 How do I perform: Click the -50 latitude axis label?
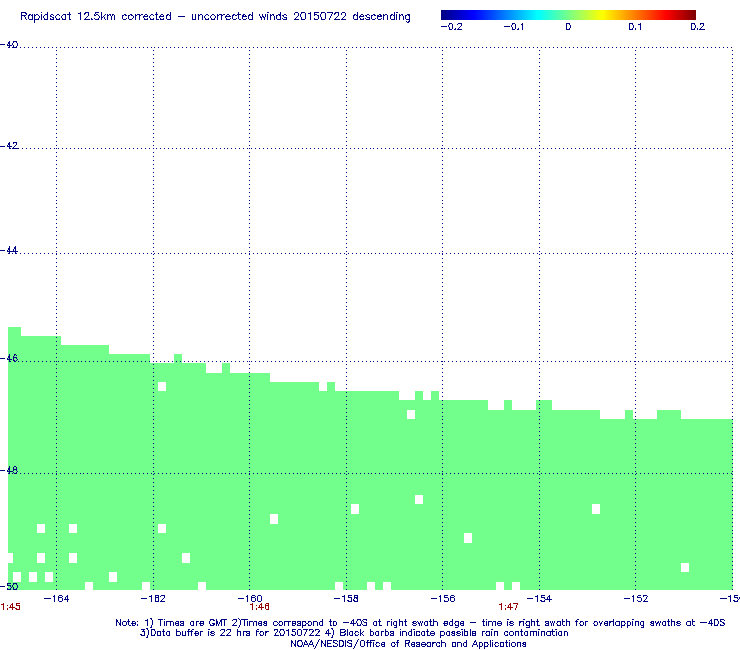[x=9, y=586]
